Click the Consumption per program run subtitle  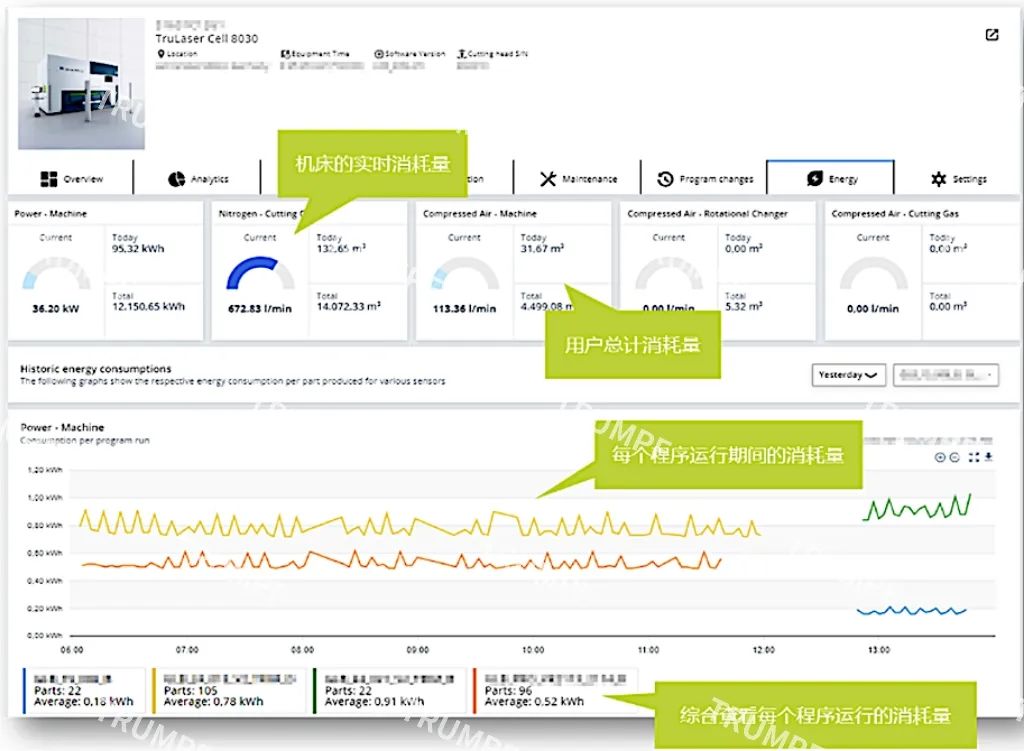pos(85,441)
